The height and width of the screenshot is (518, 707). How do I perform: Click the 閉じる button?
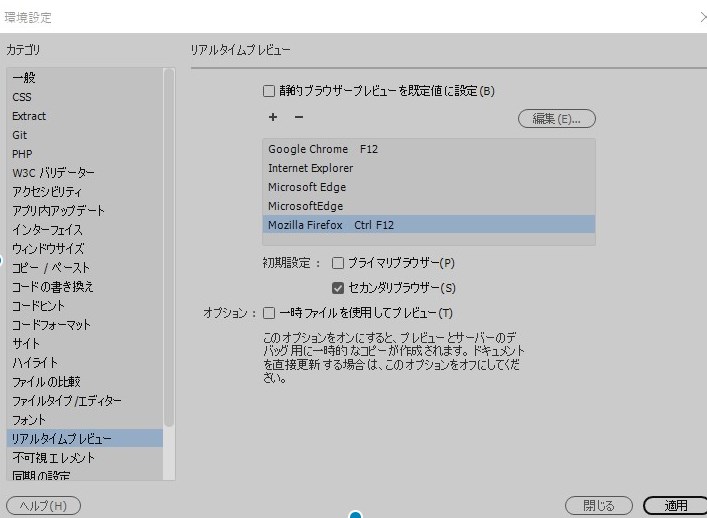(600, 505)
